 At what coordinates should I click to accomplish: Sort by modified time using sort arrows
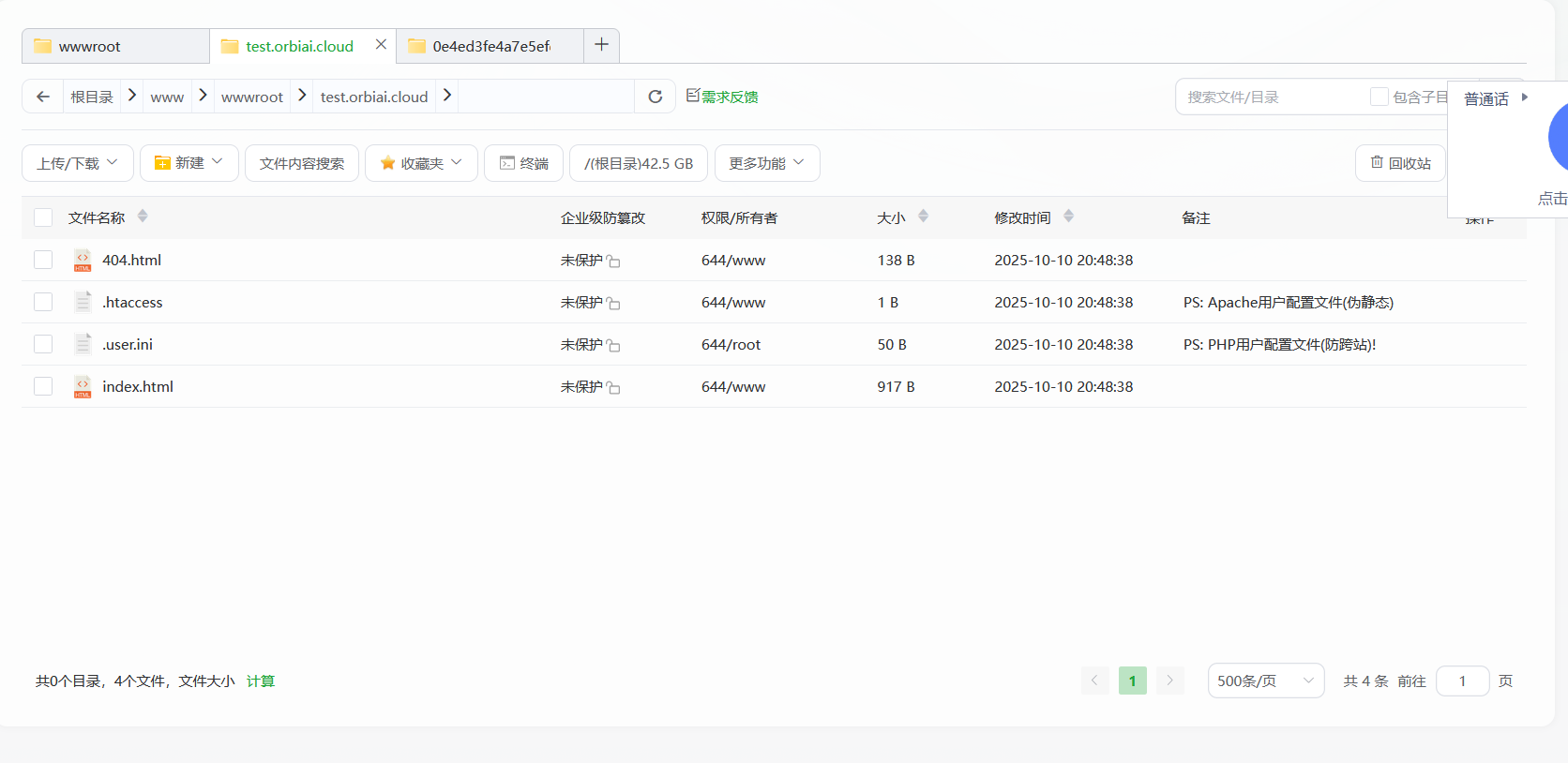(x=1068, y=217)
